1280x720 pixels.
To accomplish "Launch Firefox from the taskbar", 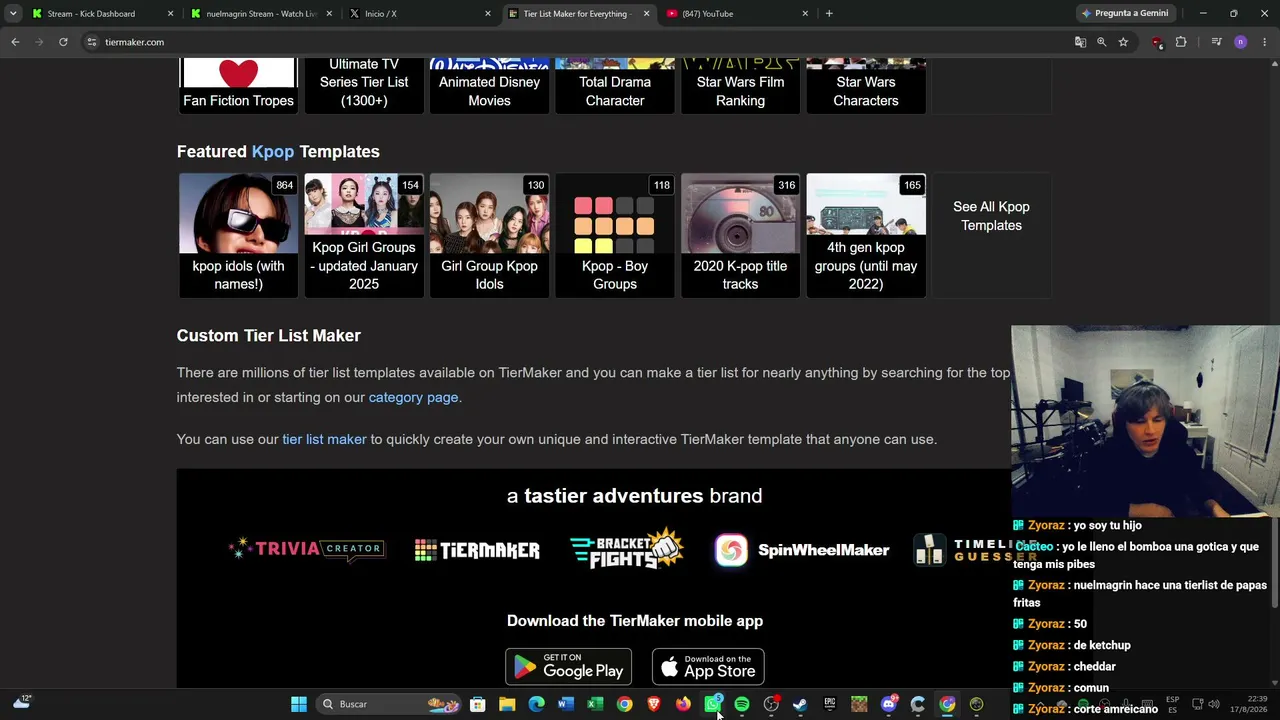I will click(683, 704).
